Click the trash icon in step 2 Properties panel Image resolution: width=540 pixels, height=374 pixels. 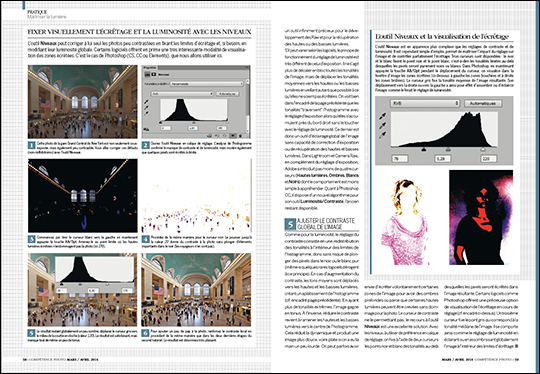pyautogui.click(x=240, y=136)
